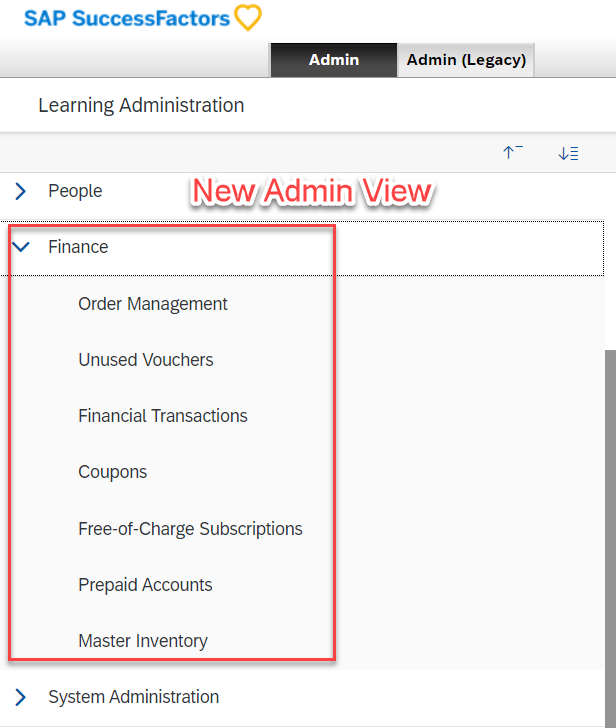Open Free-of-Charge Subscriptions
The image size is (616, 728).
(190, 529)
